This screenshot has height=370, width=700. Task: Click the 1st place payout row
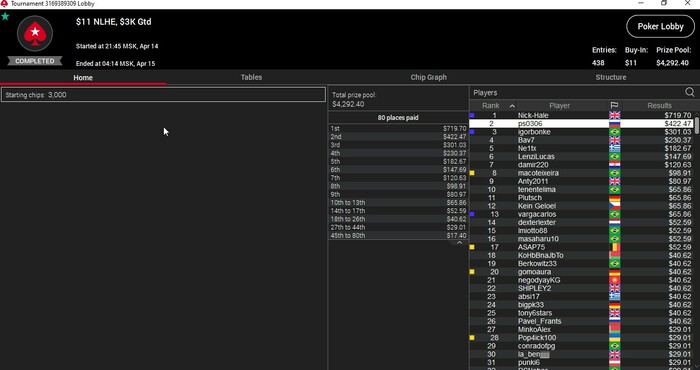pyautogui.click(x=398, y=129)
